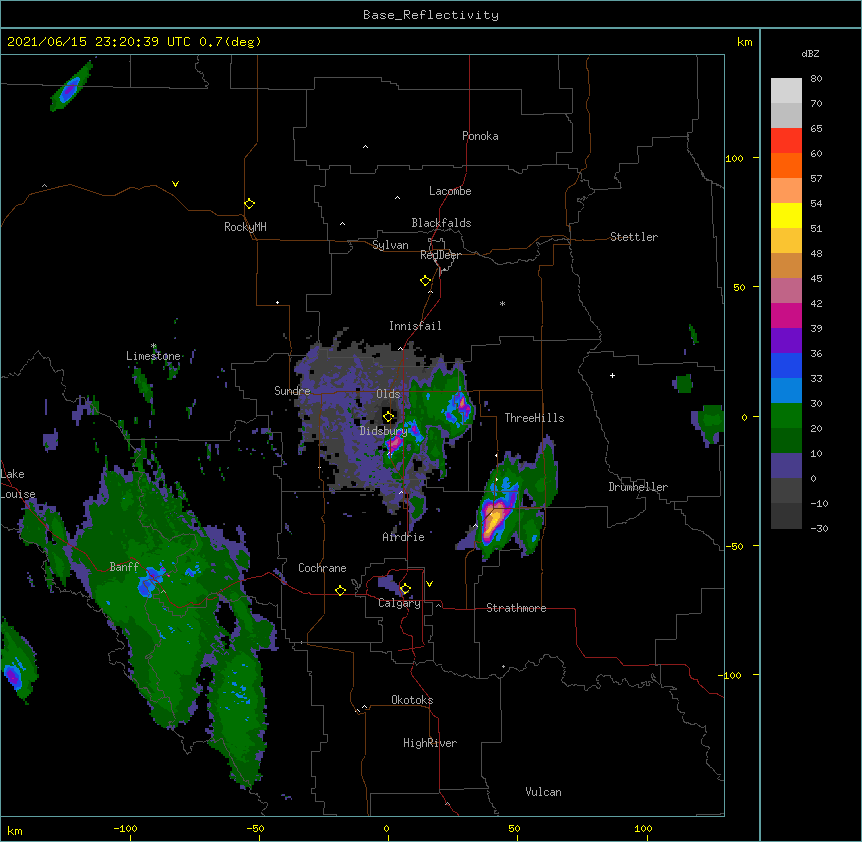
Task: Click the HighRiver label
Action: click(x=430, y=743)
